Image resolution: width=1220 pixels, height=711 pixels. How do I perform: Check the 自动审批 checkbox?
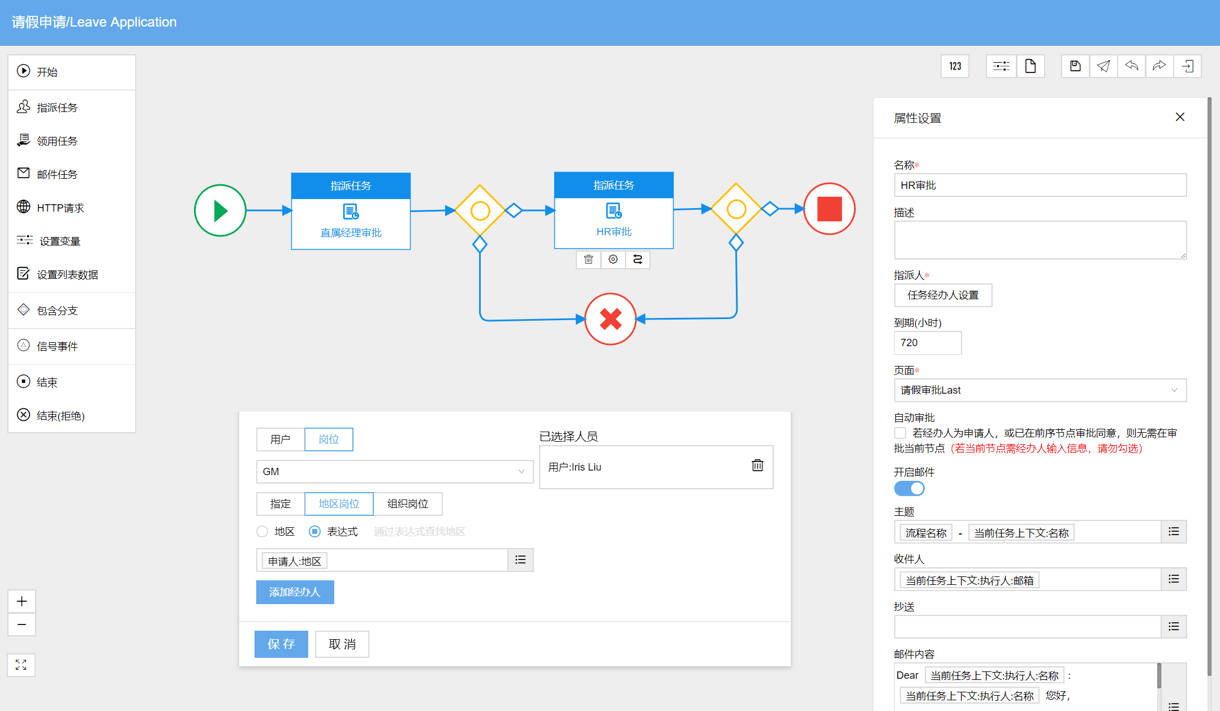[x=900, y=433]
